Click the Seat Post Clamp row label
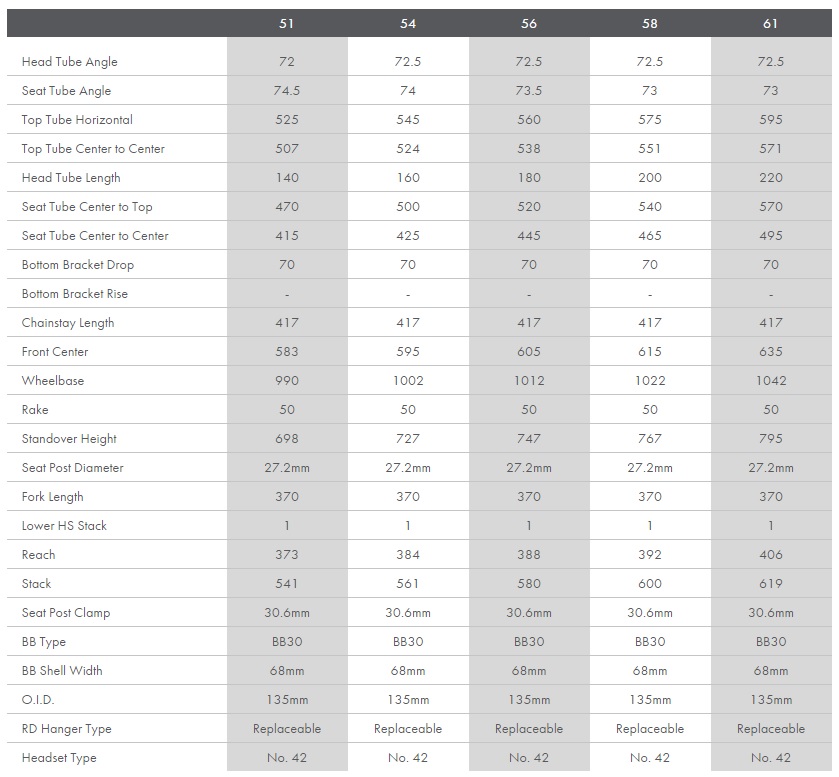 66,613
